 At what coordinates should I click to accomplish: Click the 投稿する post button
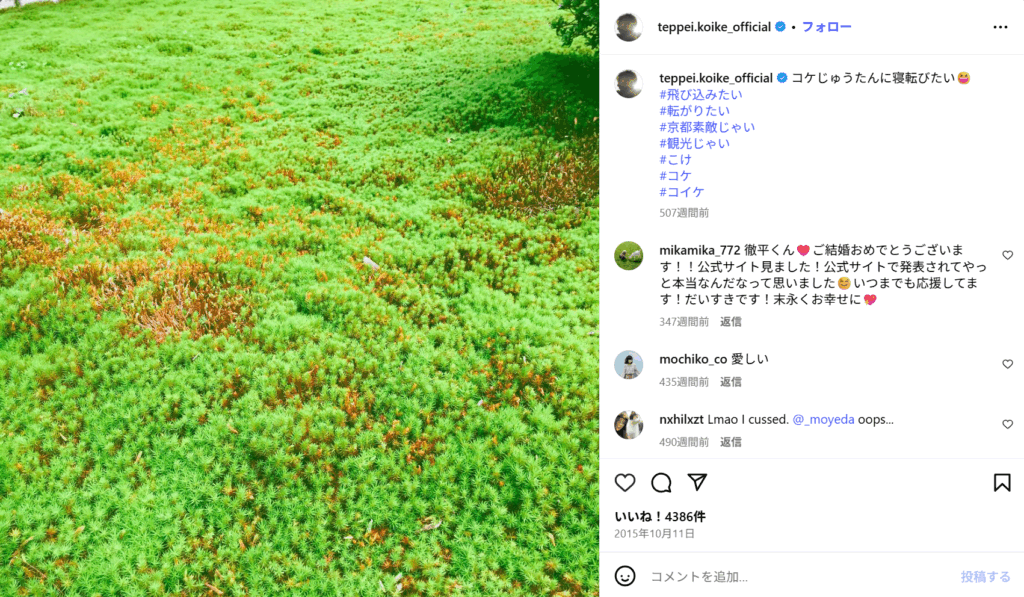click(x=985, y=576)
